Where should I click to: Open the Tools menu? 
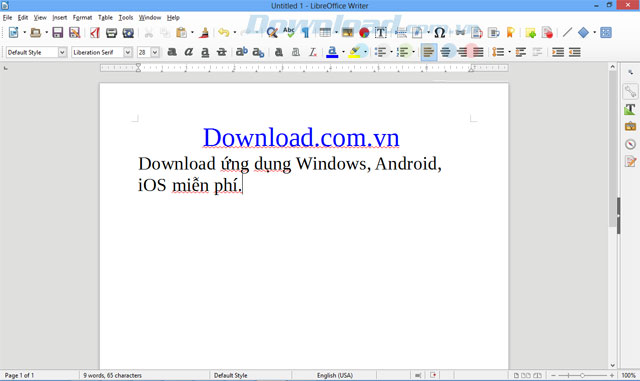click(126, 18)
